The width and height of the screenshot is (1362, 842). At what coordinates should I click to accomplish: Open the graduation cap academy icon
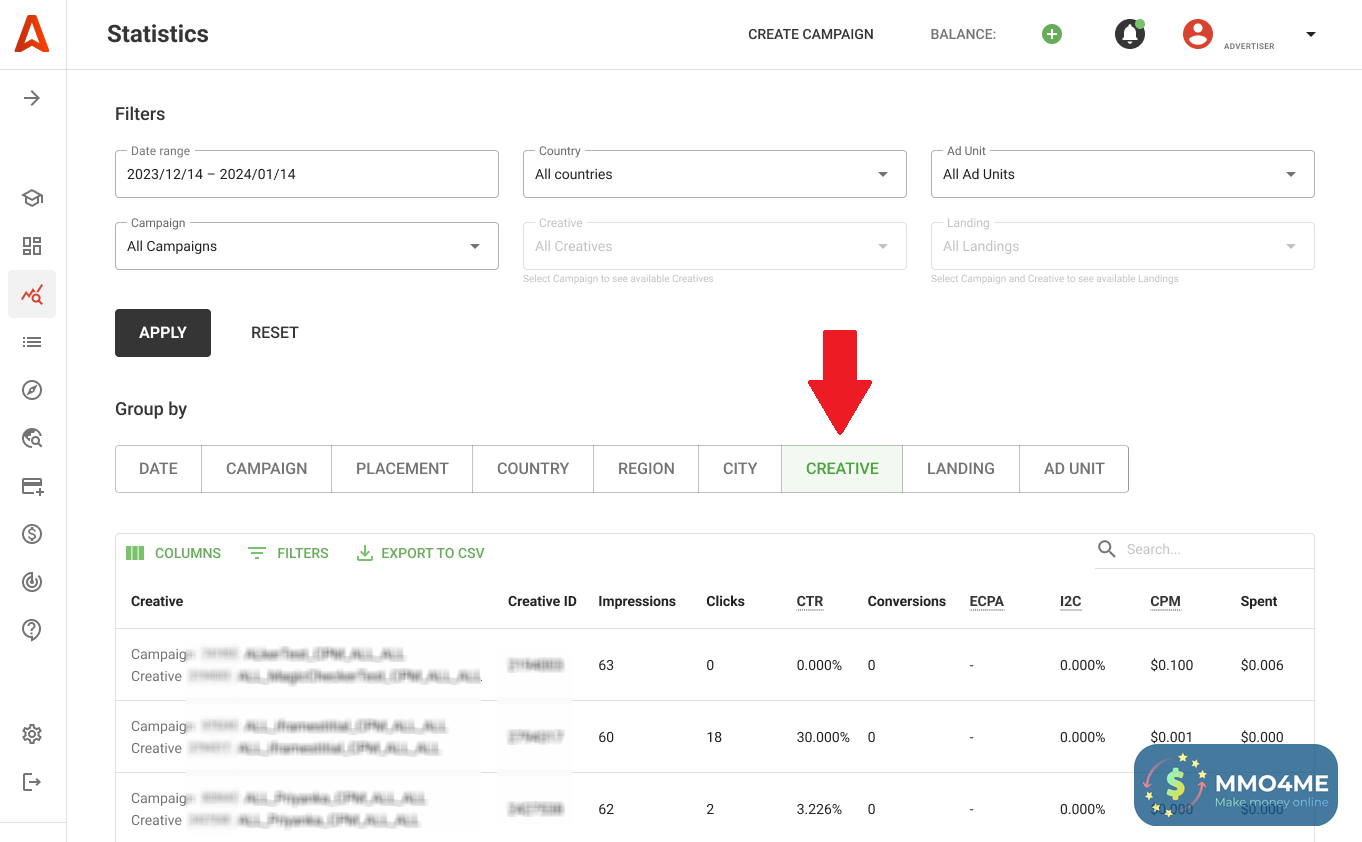click(x=32, y=198)
